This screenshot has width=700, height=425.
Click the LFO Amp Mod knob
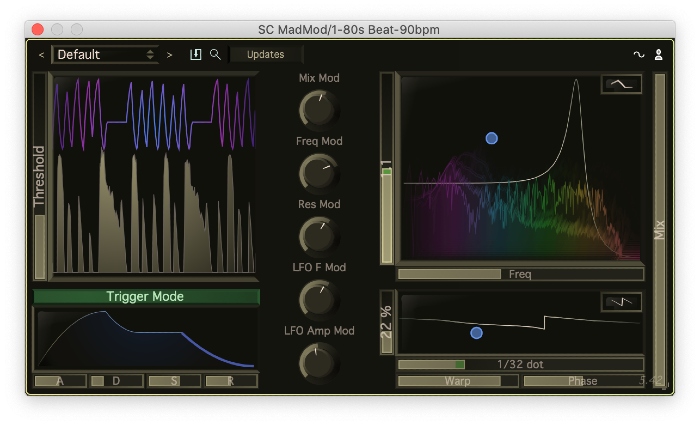point(319,362)
